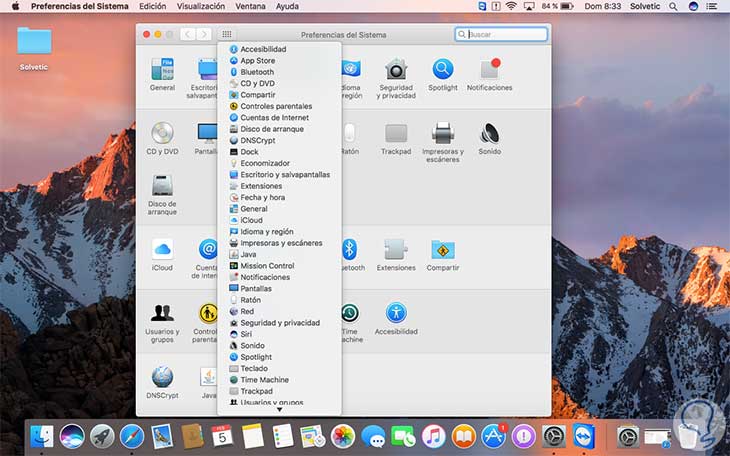Screen dimensions: 730x456
Task: Open Messages icon in the Dock
Action: [x=373, y=436]
